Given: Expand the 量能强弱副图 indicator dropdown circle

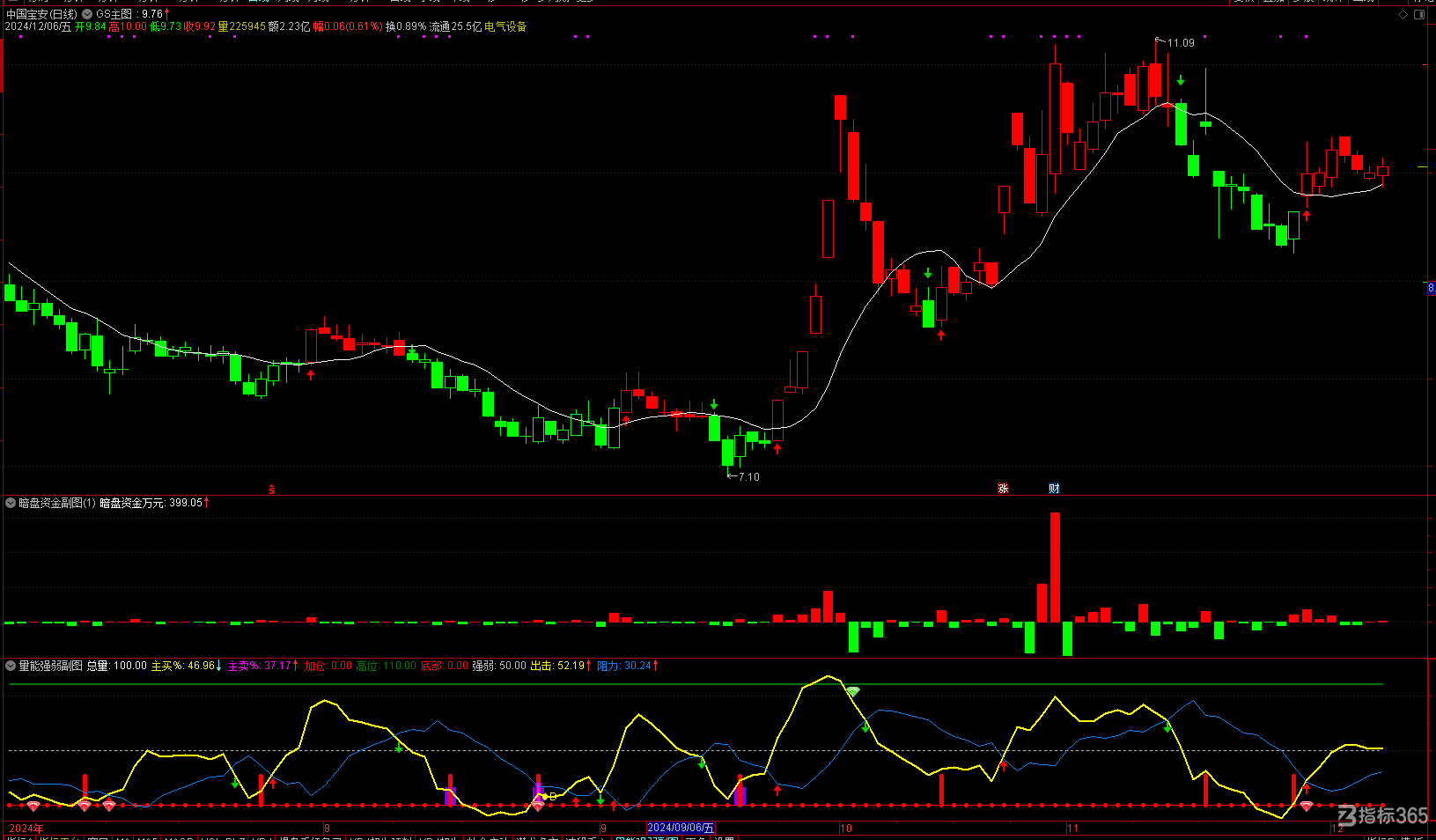Looking at the screenshot, I should tap(11, 666).
